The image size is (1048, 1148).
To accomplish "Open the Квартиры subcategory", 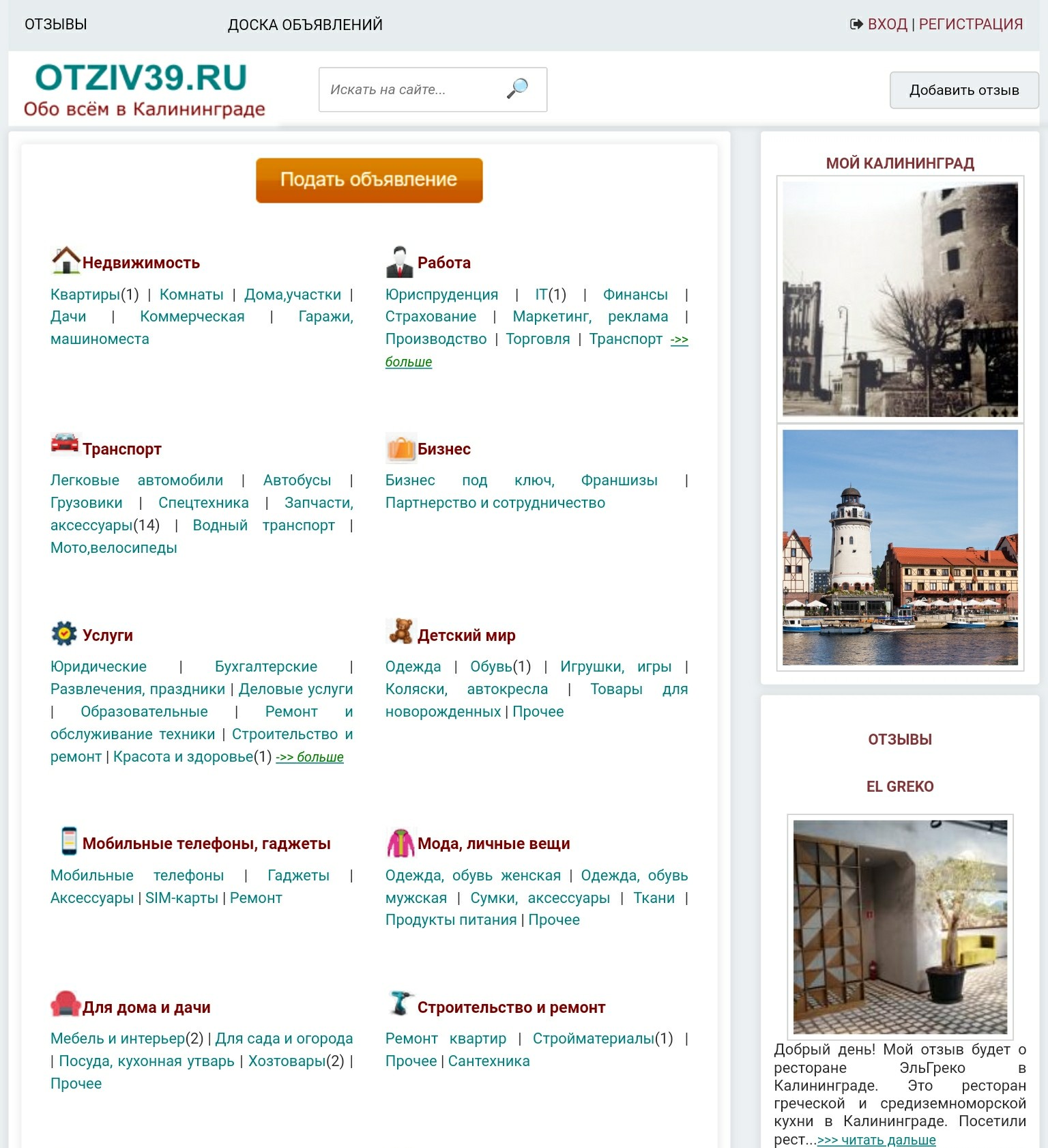I will tap(85, 294).
